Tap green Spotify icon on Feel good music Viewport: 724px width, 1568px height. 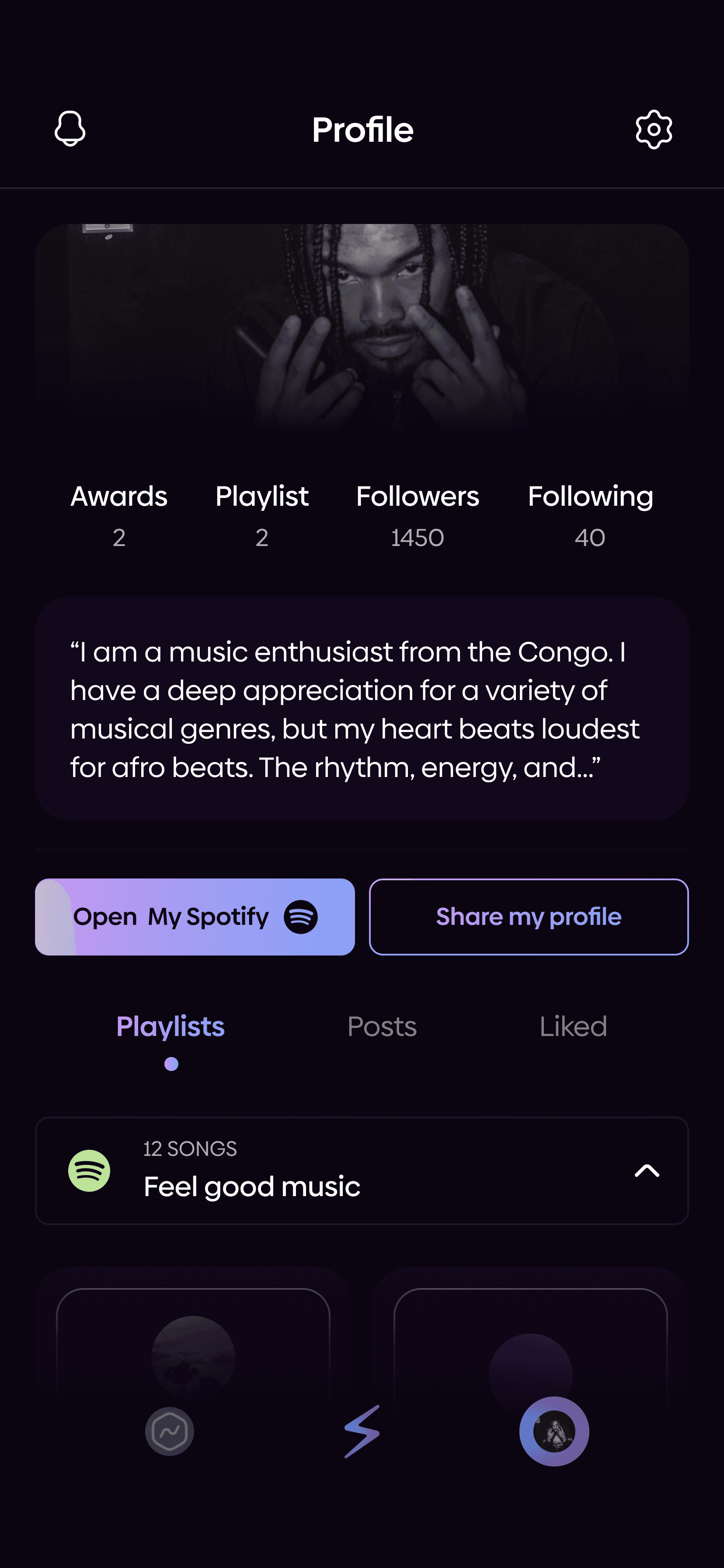(x=89, y=1170)
